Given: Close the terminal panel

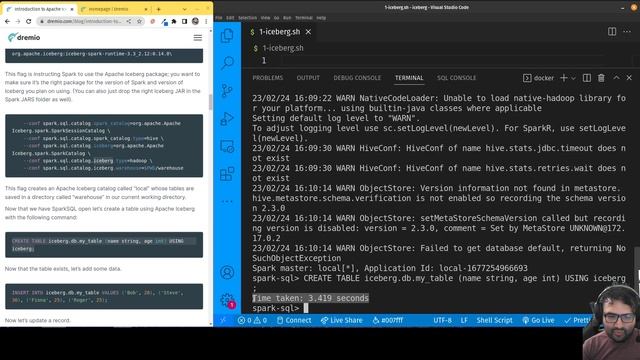Looking at the screenshot, I should click(x=629, y=78).
